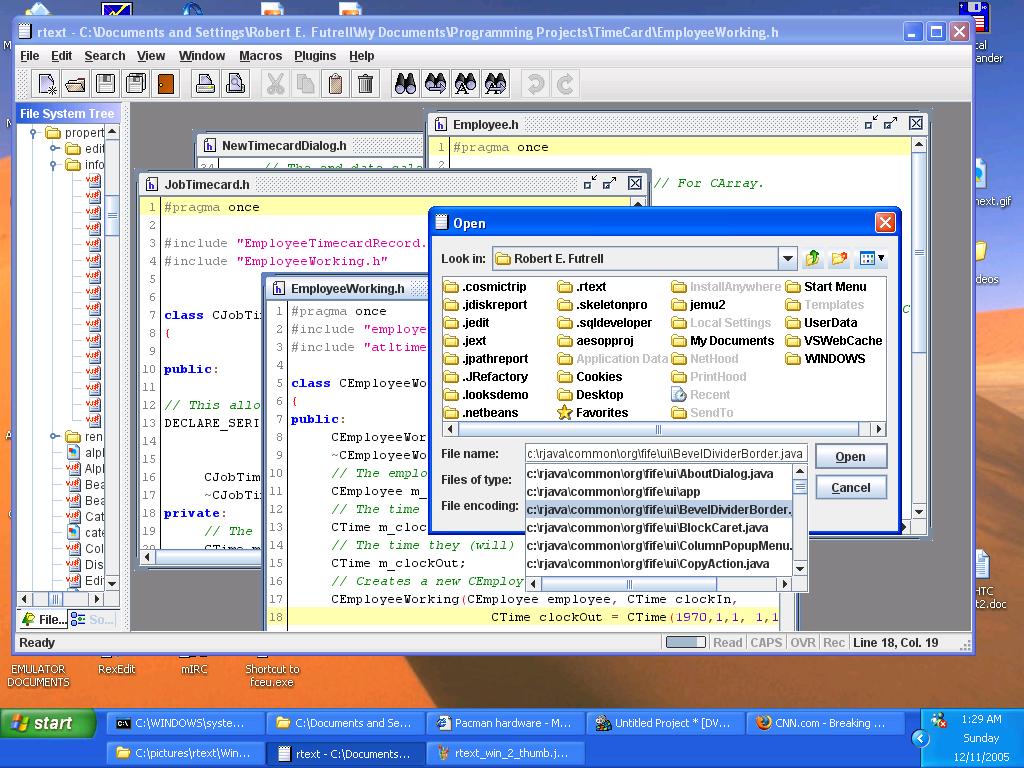Click the File name text field
Screen dimensions: 1024x768
pos(666,454)
